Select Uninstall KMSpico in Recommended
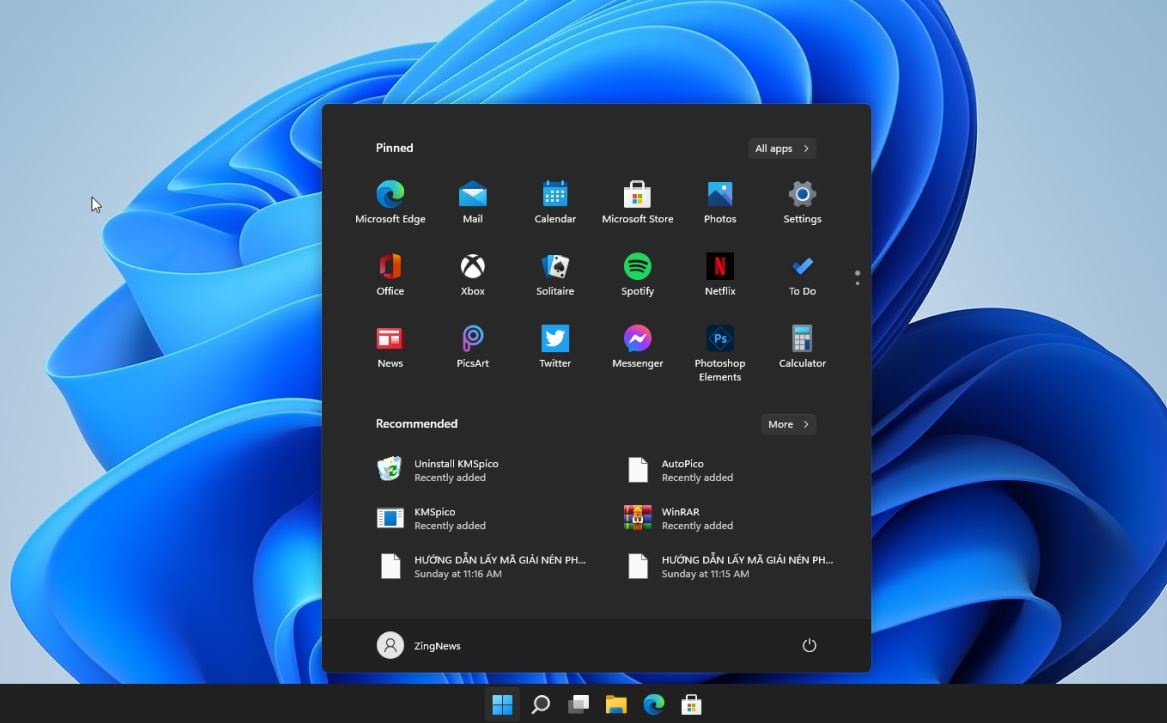 [x=440, y=470]
